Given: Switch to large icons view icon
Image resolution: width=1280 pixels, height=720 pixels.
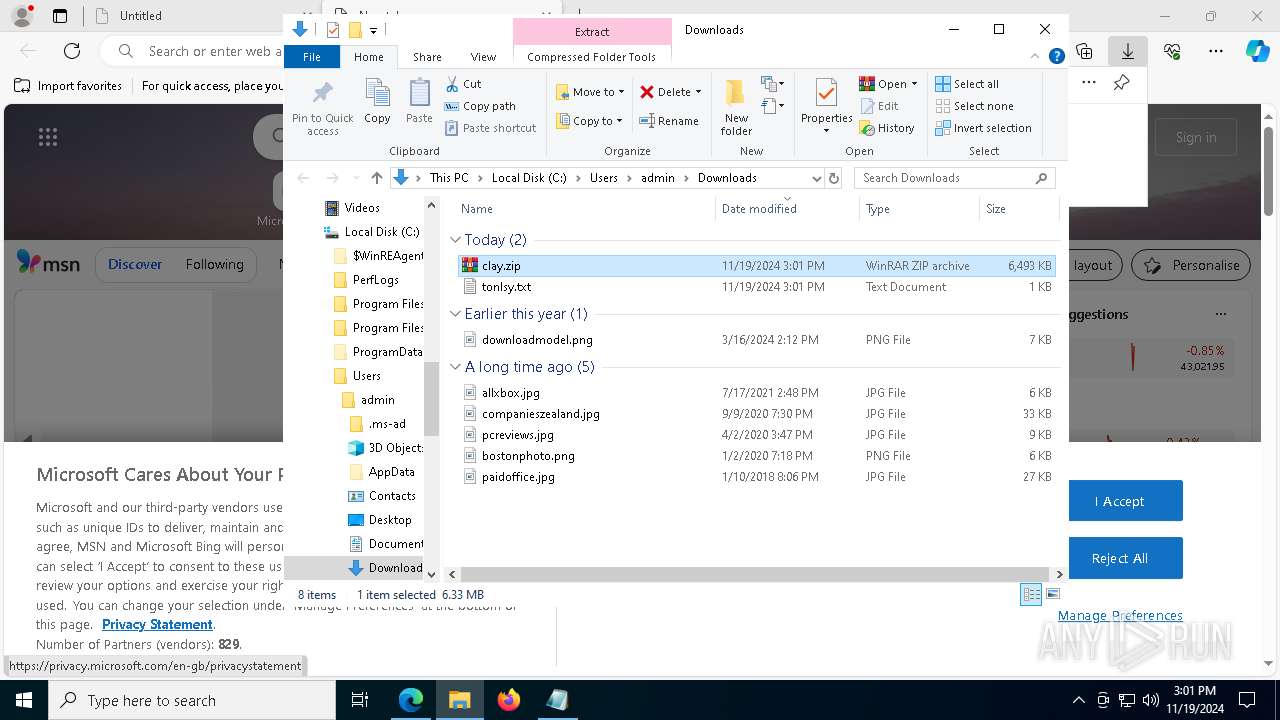Looking at the screenshot, I should point(1052,594).
